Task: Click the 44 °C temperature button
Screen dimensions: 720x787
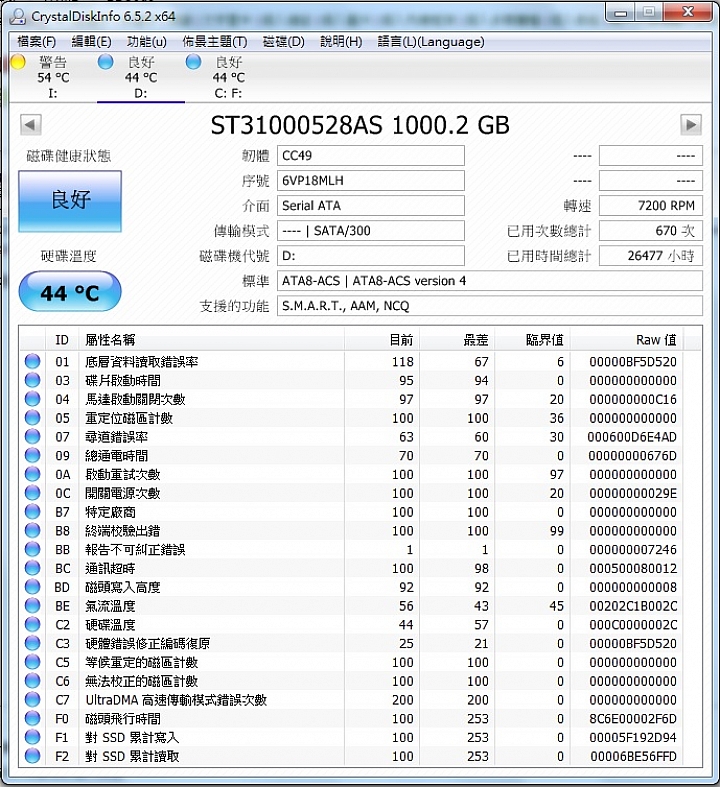Action: (x=70, y=293)
